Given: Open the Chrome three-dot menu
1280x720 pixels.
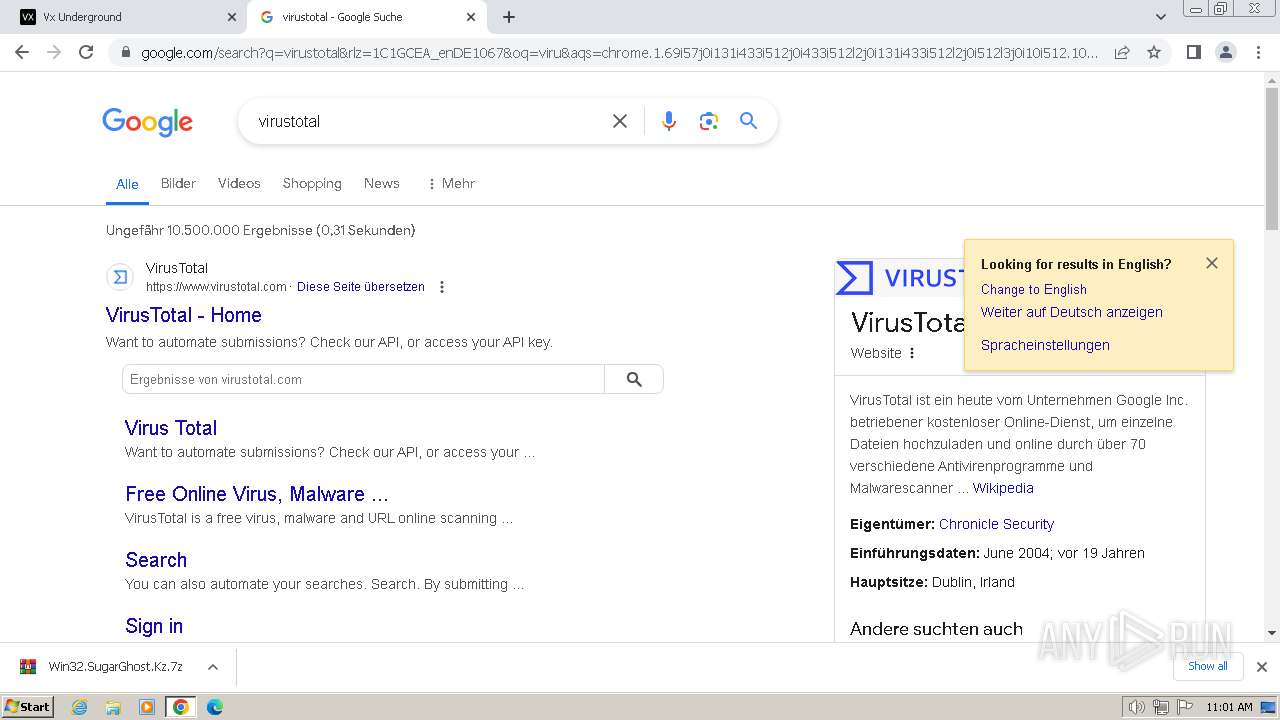Looking at the screenshot, I should pyautogui.click(x=1257, y=52).
